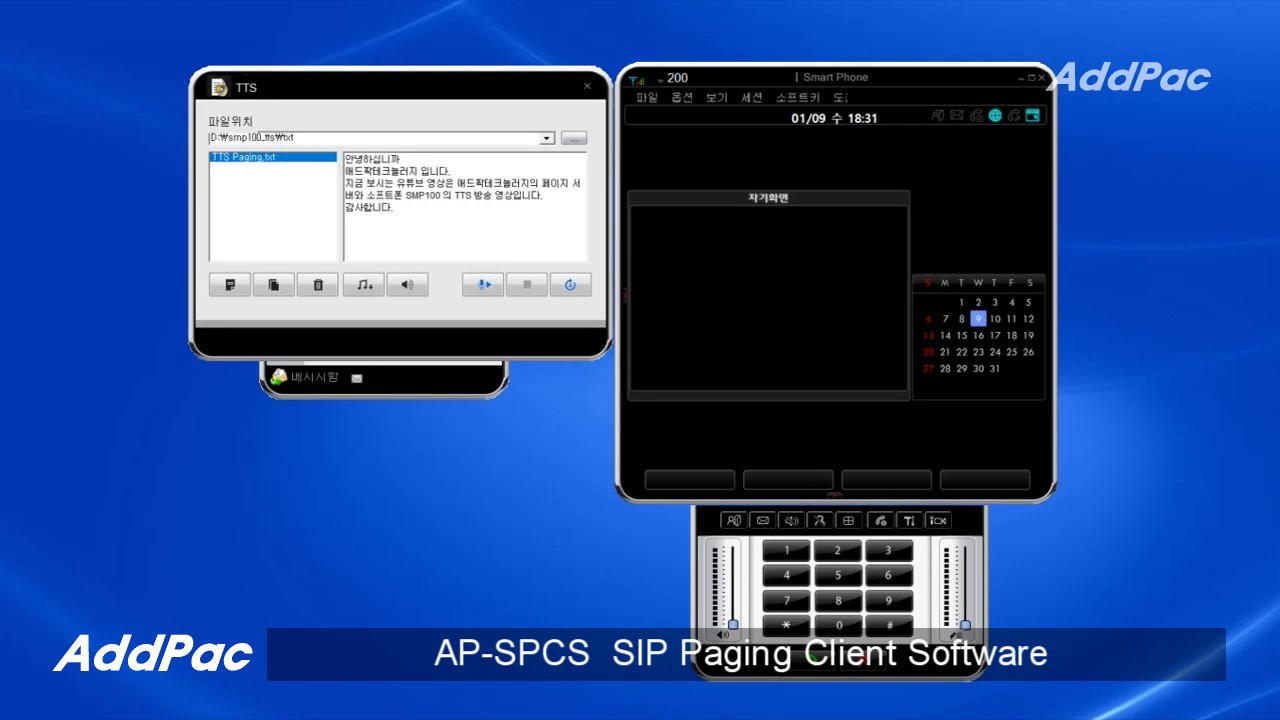
Task: Open the 옵션 menu in Smart Phone
Action: click(682, 97)
